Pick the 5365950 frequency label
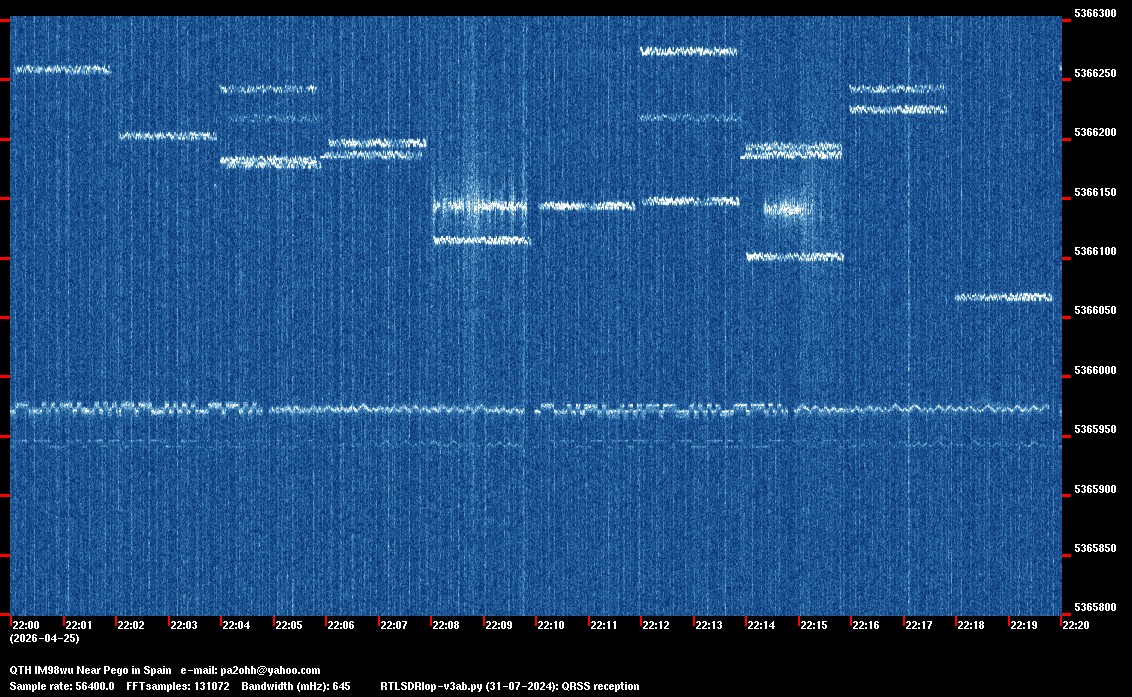The height and width of the screenshot is (697, 1132). tap(1095, 430)
